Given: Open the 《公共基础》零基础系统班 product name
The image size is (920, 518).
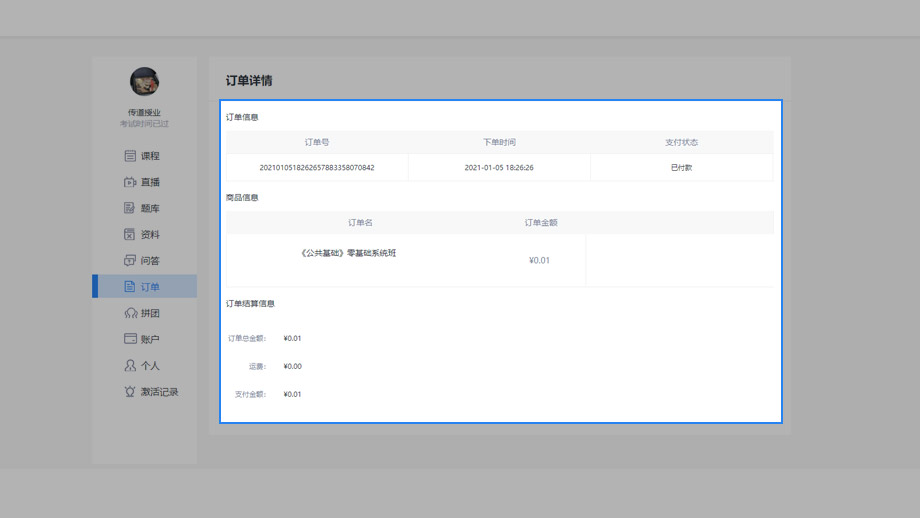Looking at the screenshot, I should [x=348, y=253].
